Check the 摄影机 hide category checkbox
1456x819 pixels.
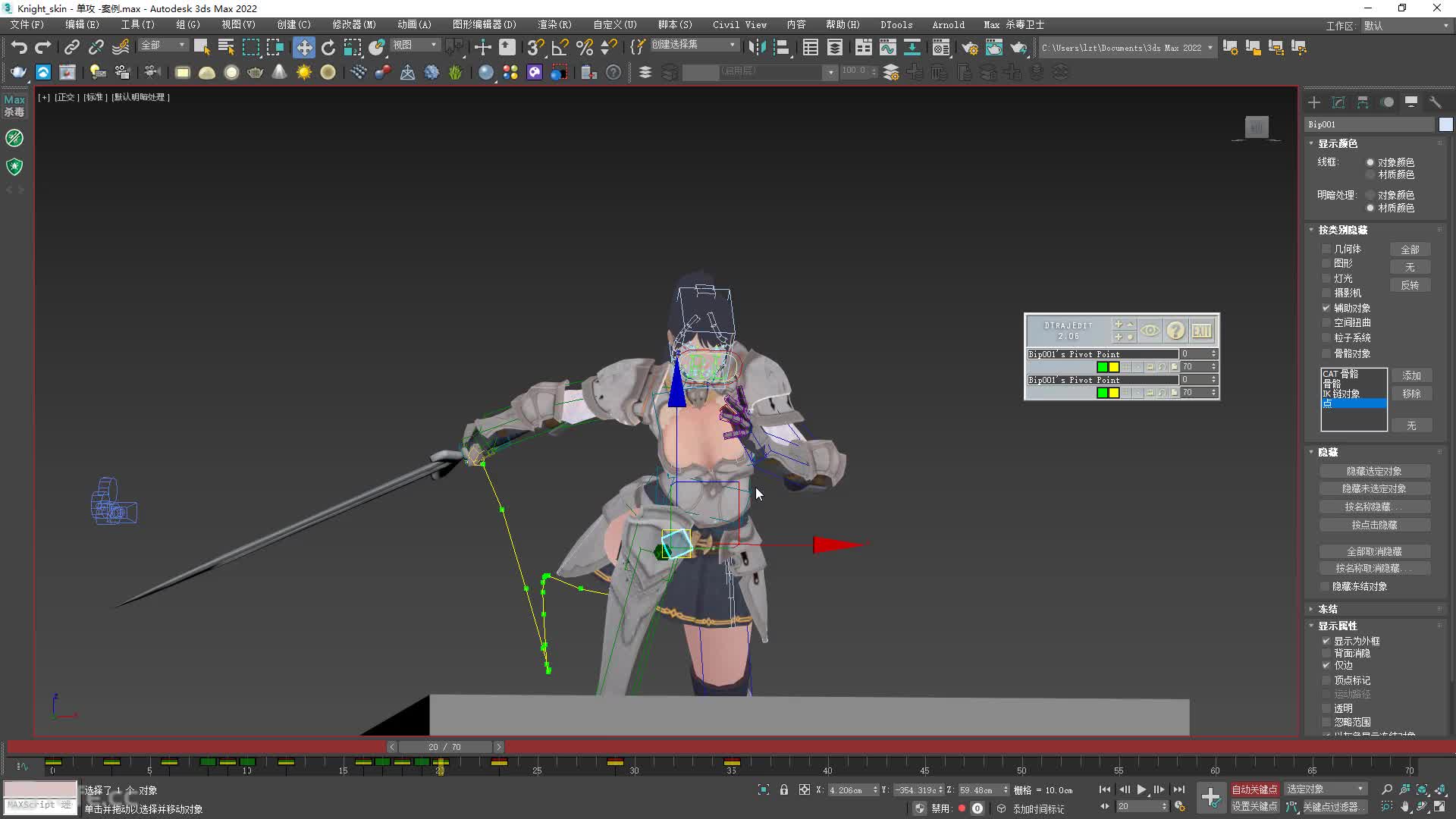[1326, 293]
